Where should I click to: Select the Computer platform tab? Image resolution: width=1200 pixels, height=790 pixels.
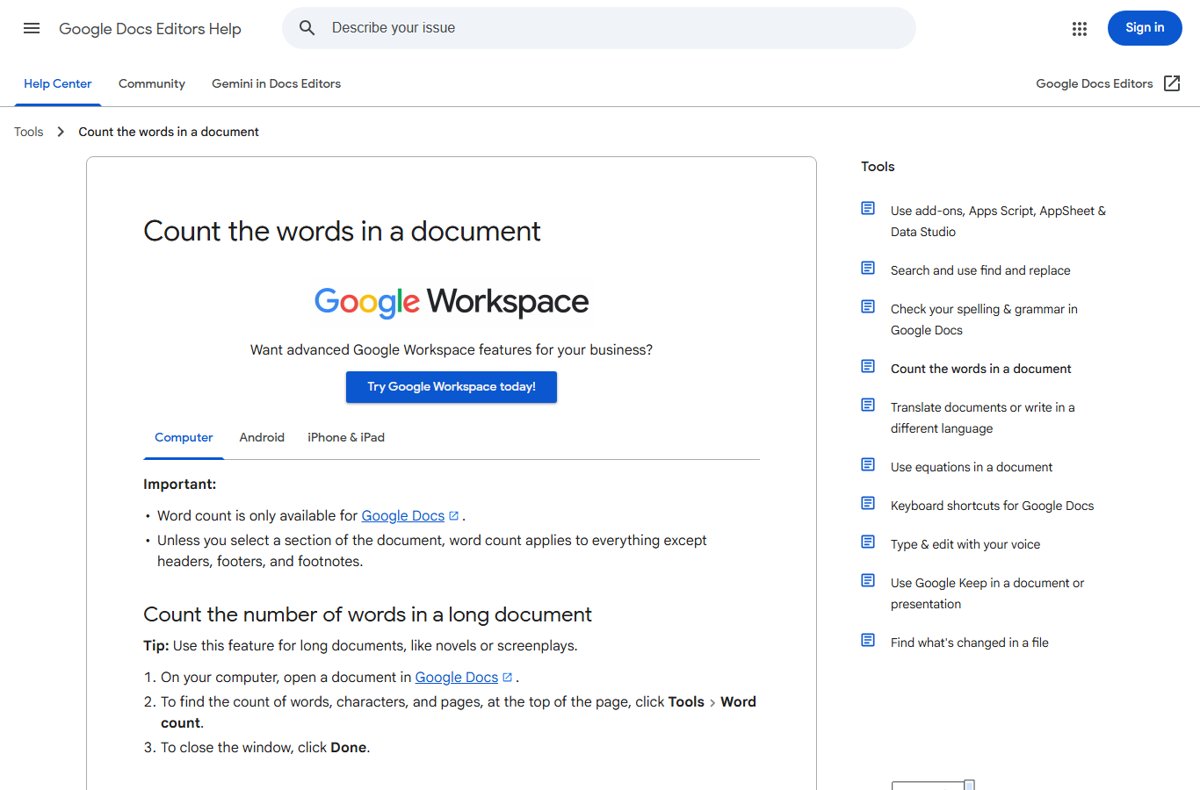coord(184,438)
